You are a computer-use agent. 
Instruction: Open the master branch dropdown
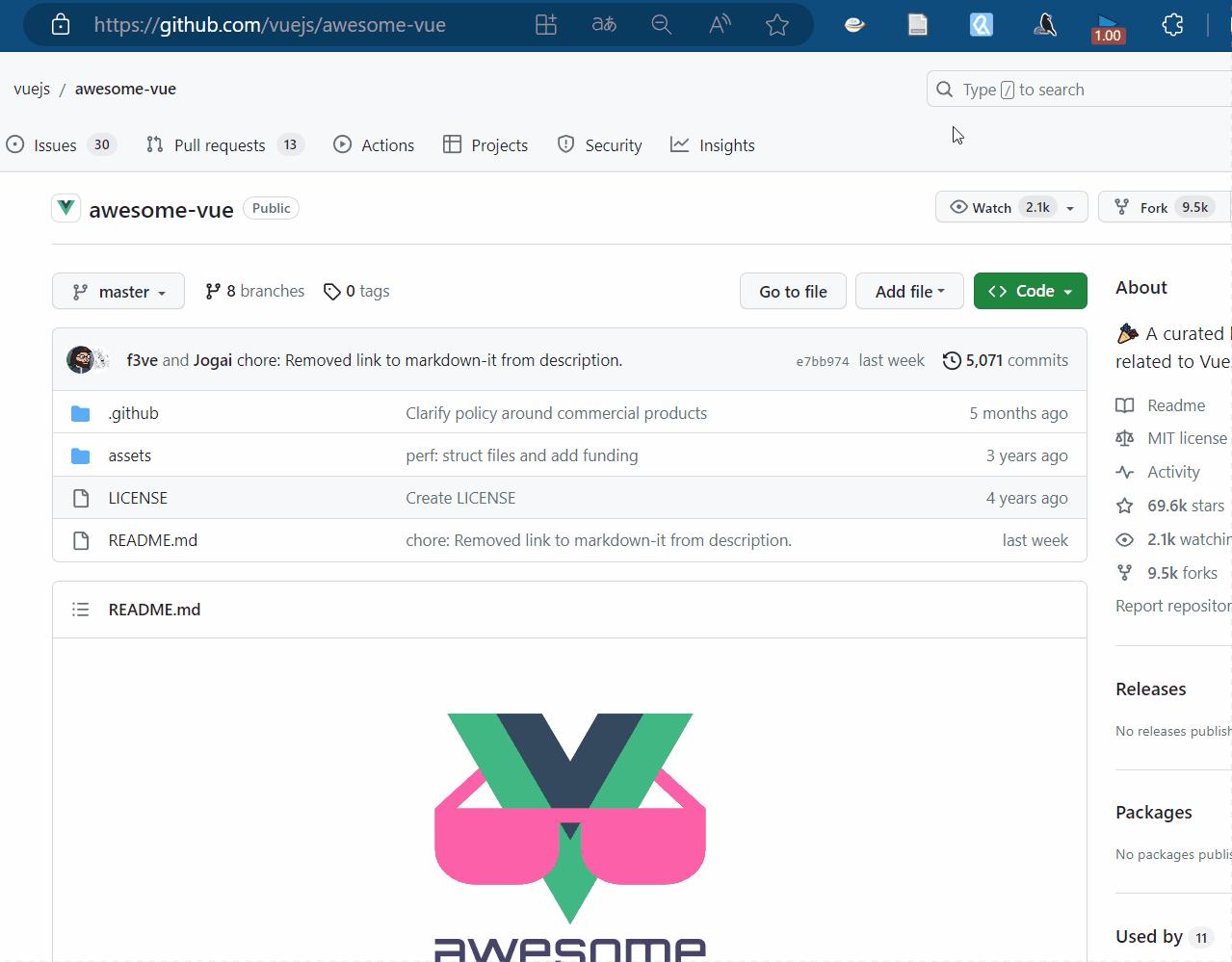pos(118,292)
